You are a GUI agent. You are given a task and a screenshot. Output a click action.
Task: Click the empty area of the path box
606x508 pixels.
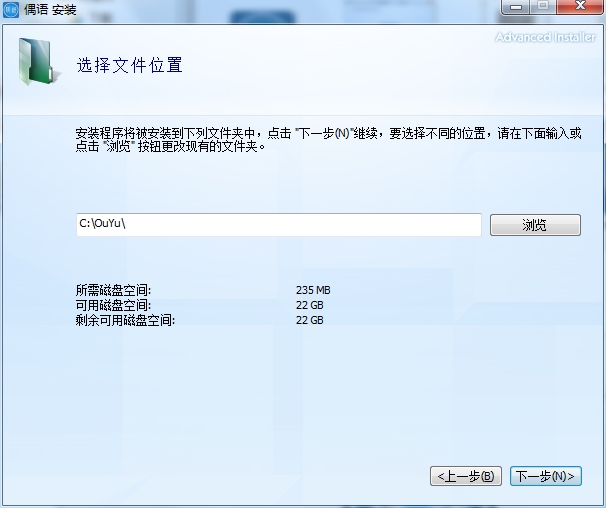303,224
